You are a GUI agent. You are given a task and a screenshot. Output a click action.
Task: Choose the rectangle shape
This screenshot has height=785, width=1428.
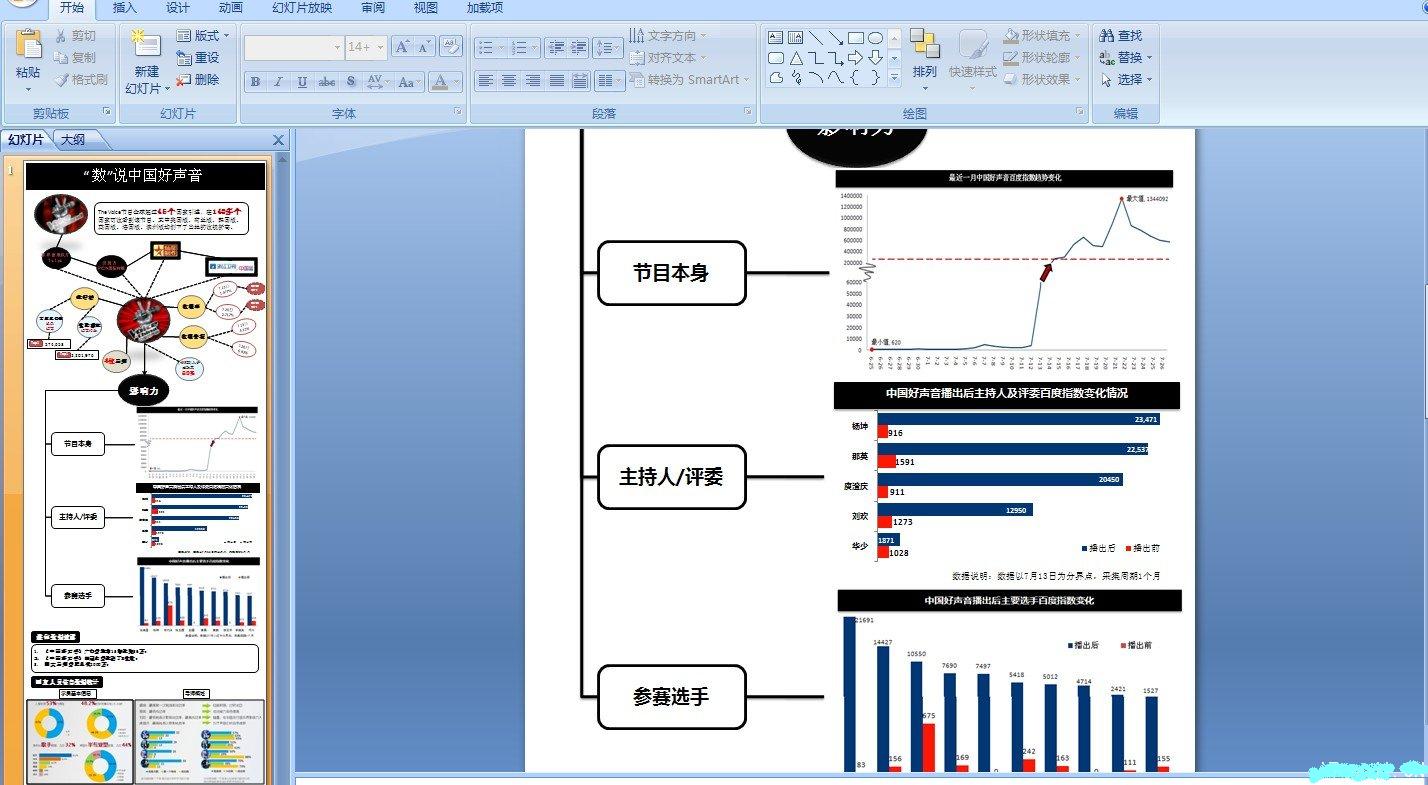click(855, 38)
